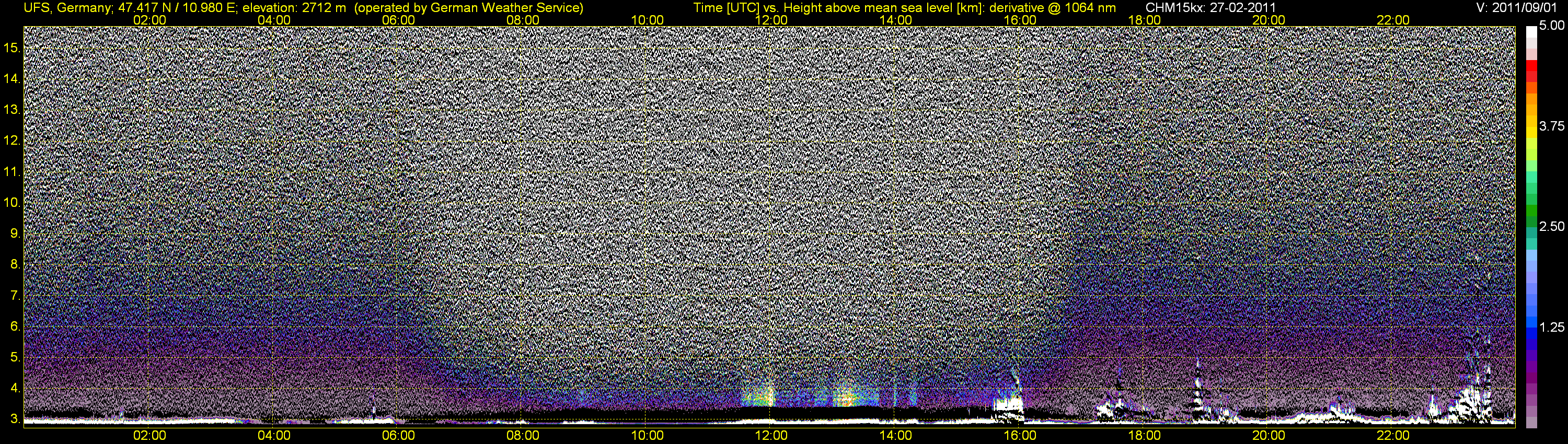
Task: Click the 14:00 label on the top time axis
Action: click(895, 20)
